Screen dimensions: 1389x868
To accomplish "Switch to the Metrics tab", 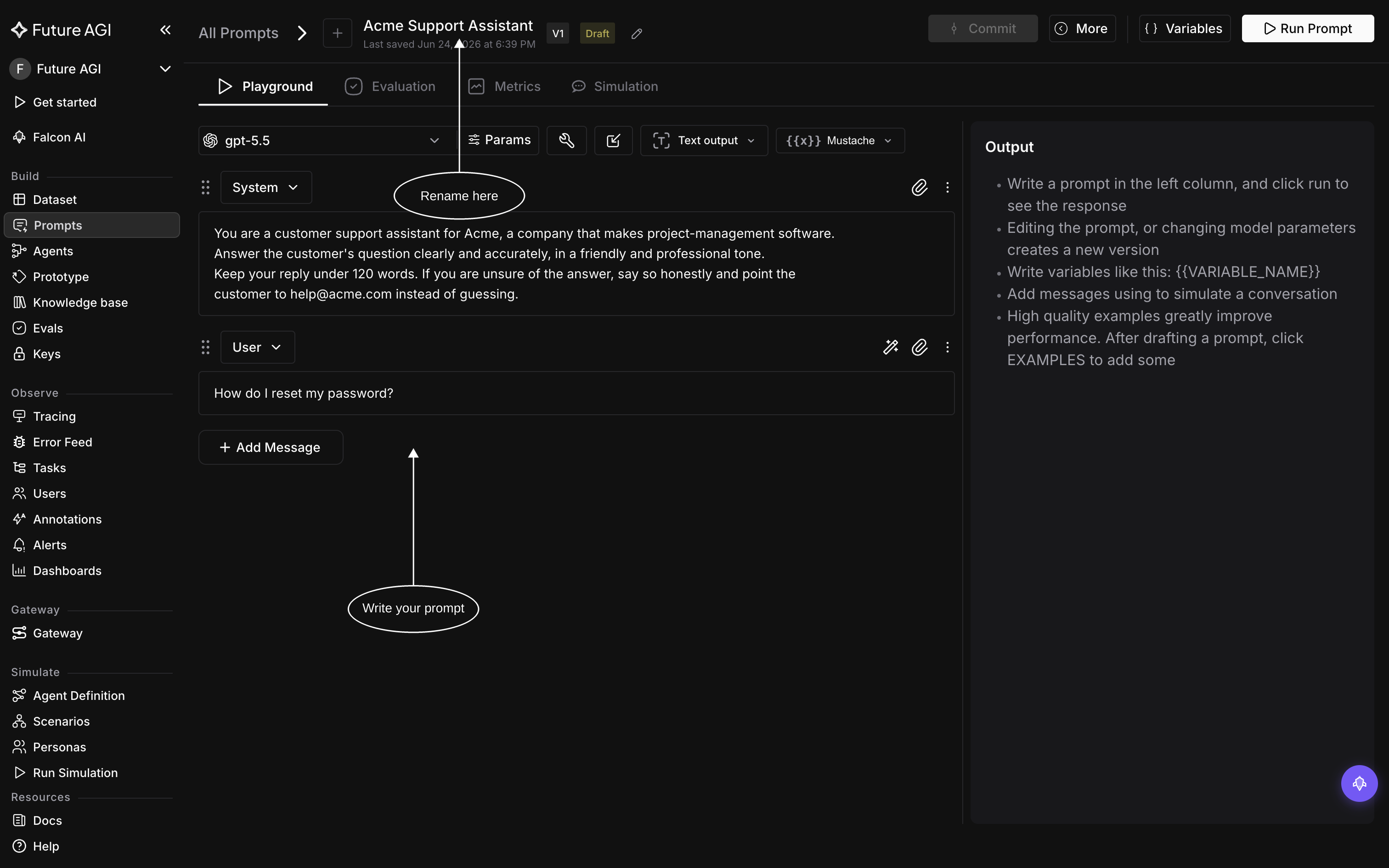I will coord(504,87).
